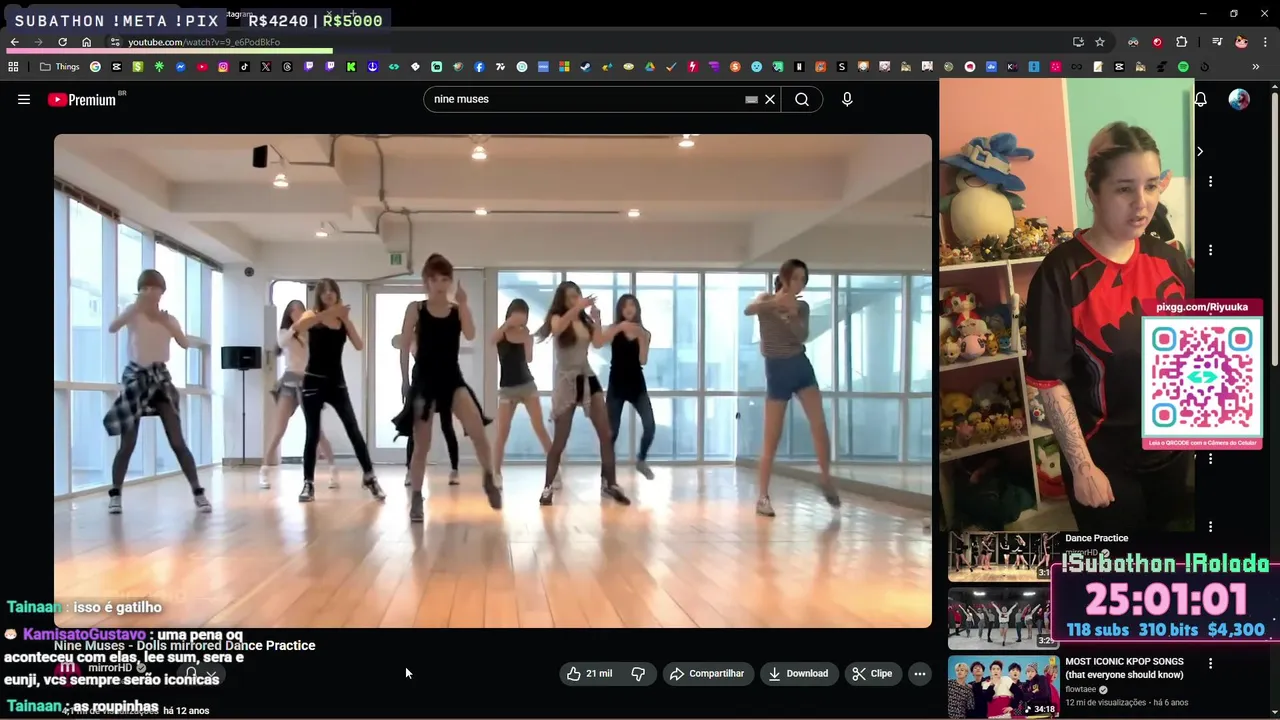Open the Threads bookmark

287,67
